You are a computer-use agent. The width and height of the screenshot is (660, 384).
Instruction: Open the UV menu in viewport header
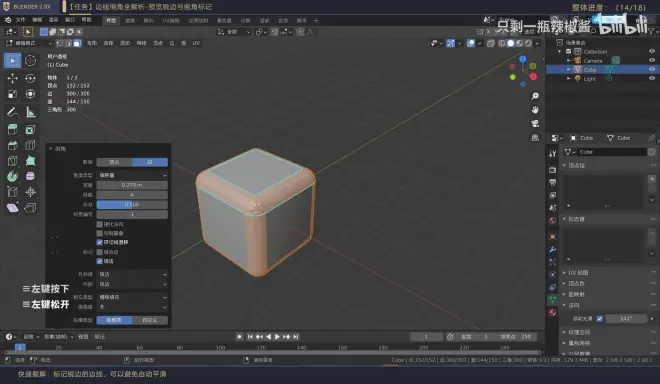click(196, 43)
